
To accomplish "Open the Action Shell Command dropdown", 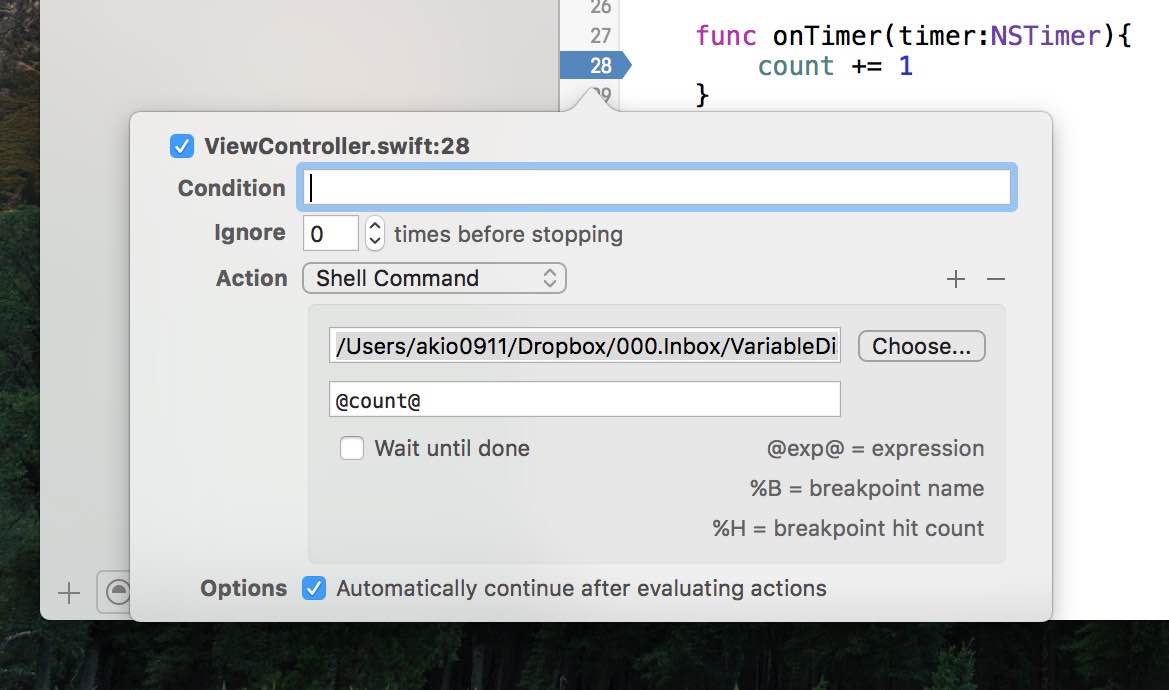I will pos(435,278).
